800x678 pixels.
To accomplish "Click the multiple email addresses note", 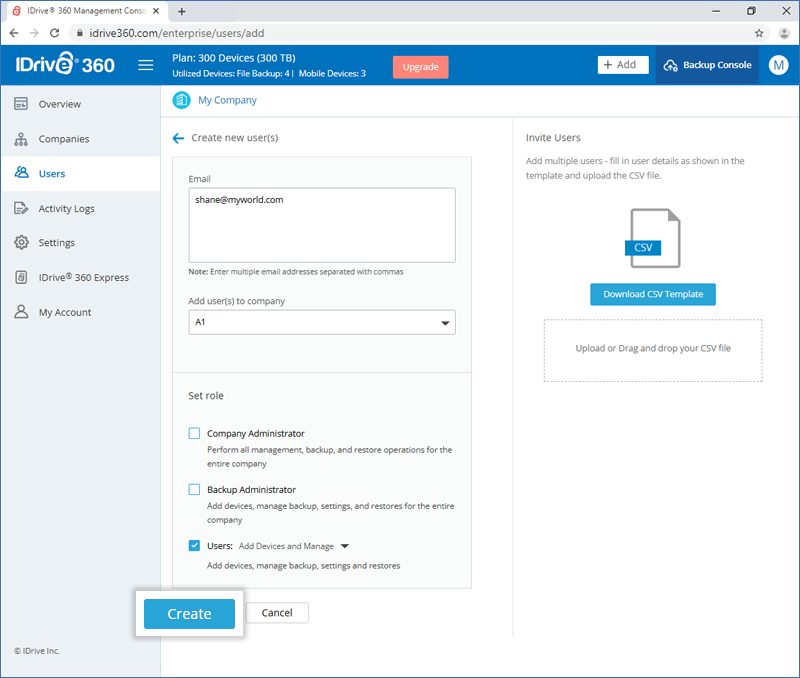I will coord(296,272).
